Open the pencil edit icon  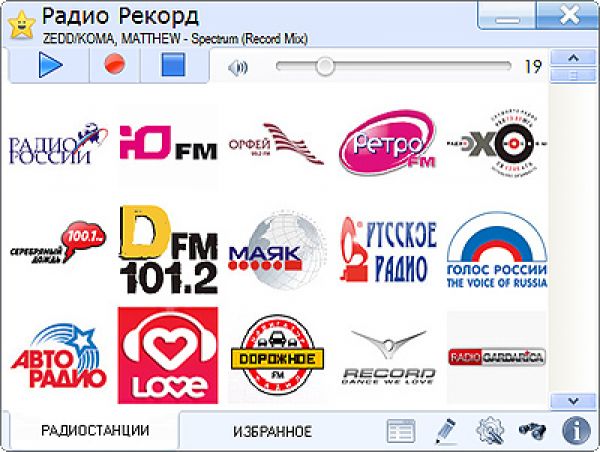tap(445, 431)
